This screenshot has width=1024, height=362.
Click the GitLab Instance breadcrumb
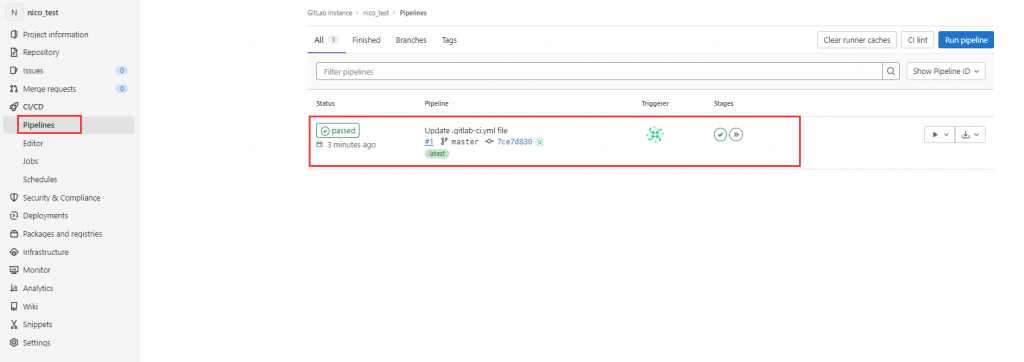(x=330, y=13)
